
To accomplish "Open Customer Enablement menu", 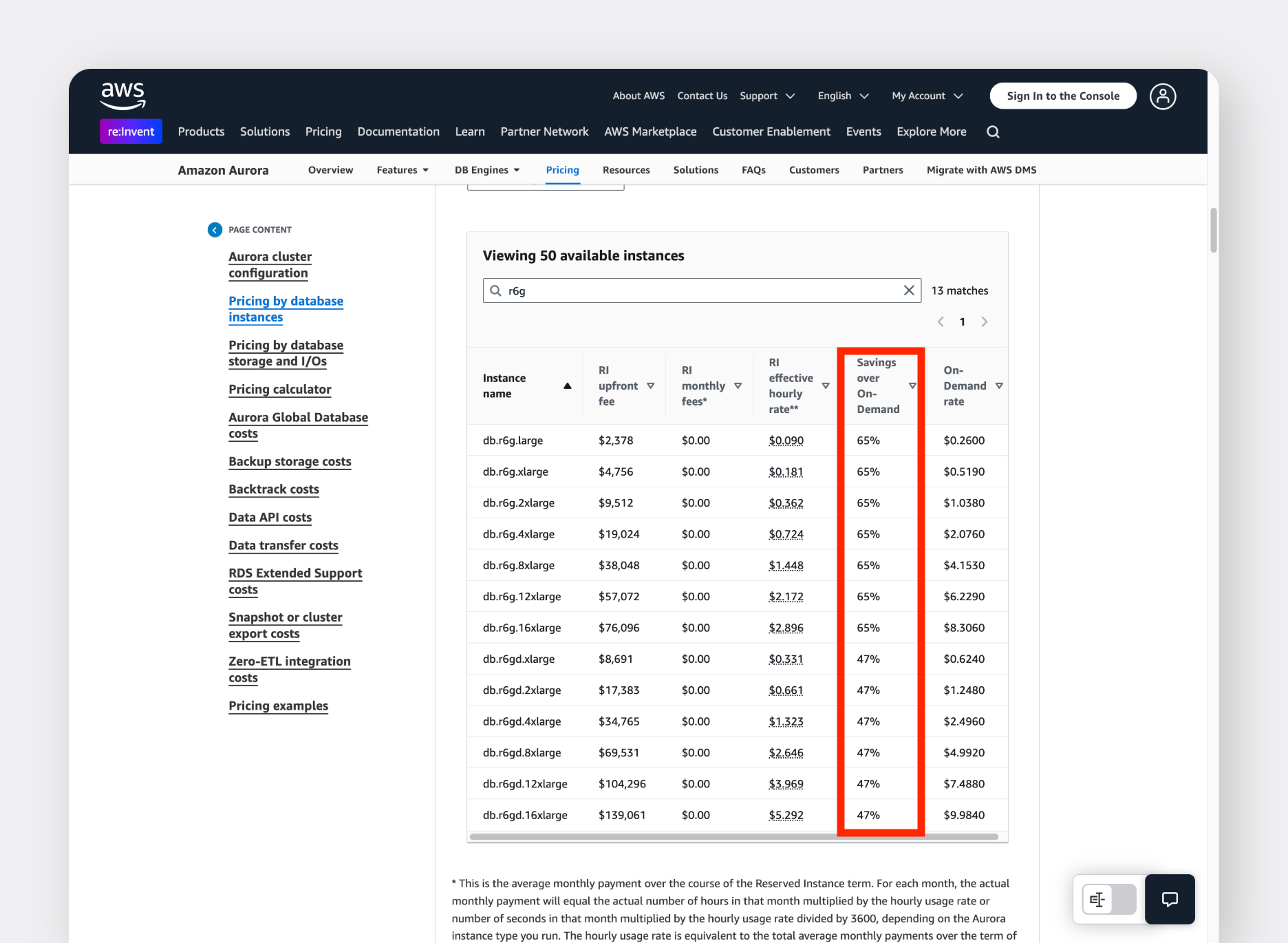I will point(771,131).
